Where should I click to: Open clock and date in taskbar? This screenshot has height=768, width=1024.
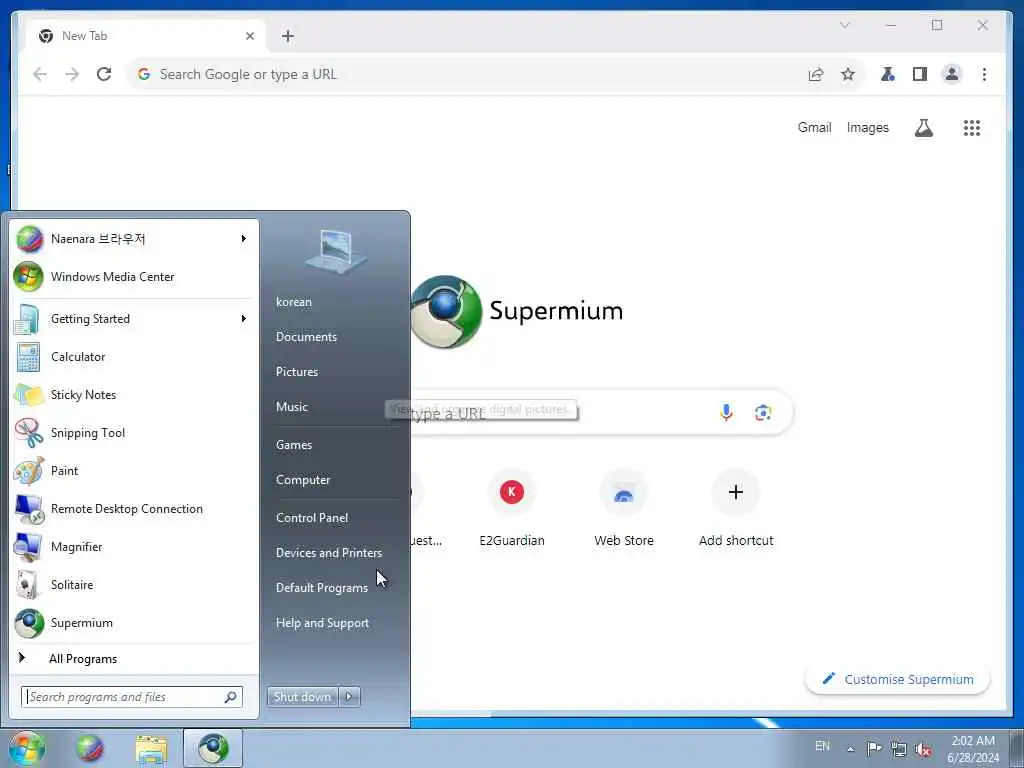[x=973, y=748]
